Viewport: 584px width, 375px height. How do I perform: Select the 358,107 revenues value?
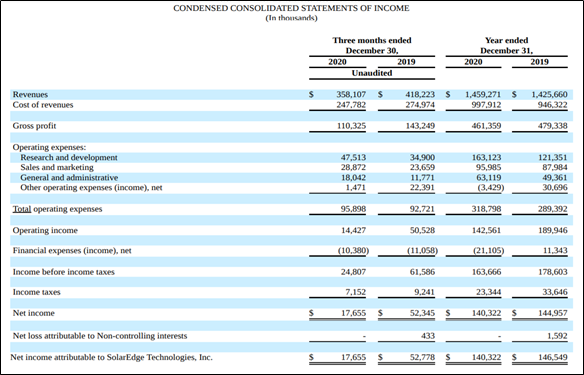click(x=351, y=95)
